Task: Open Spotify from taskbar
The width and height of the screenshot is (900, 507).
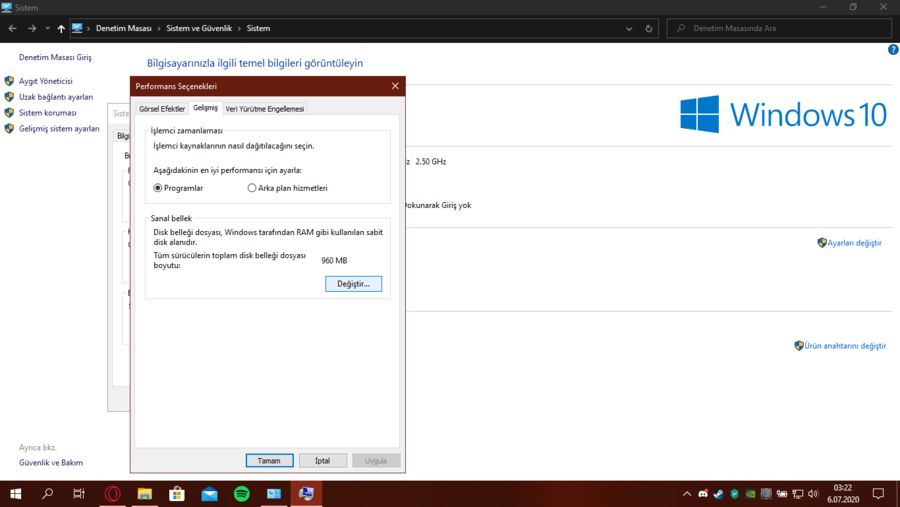Action: [242, 494]
